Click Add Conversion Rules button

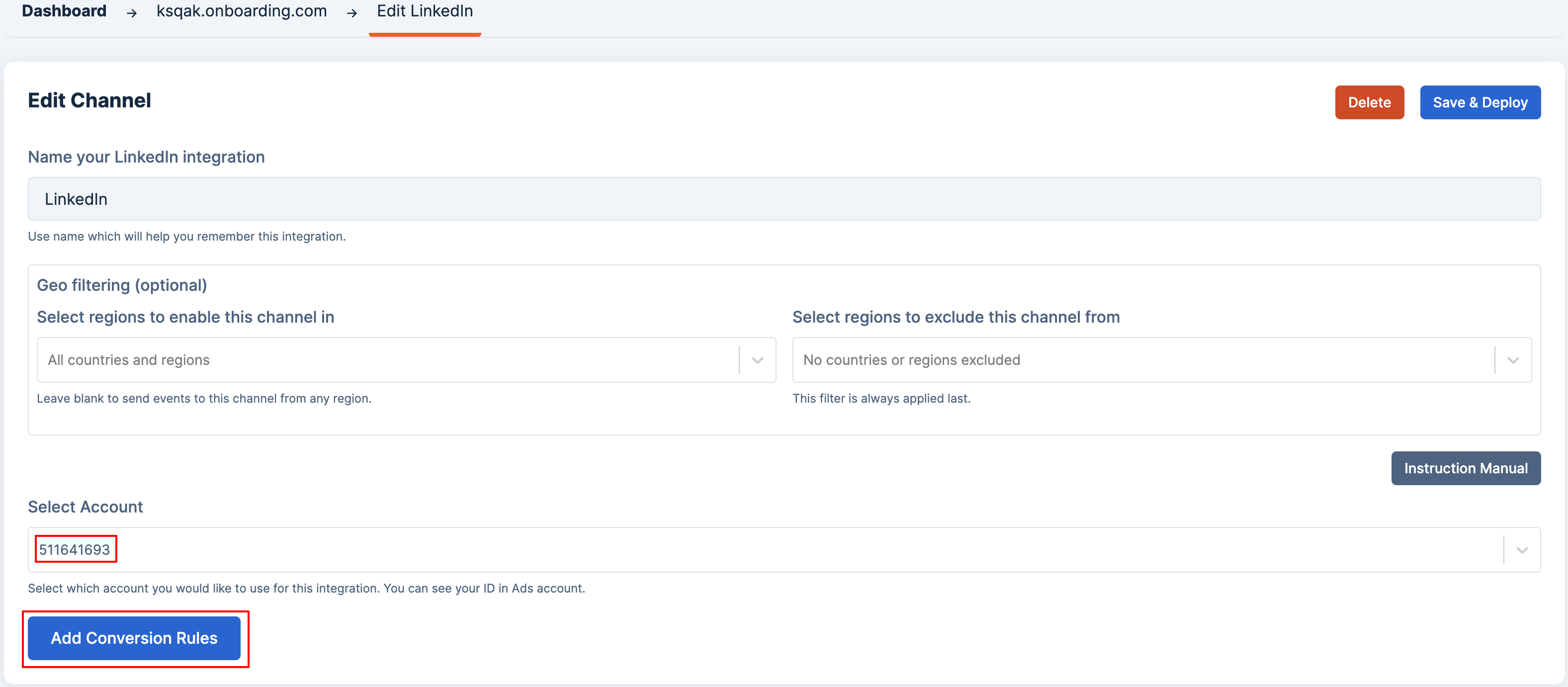coord(134,638)
